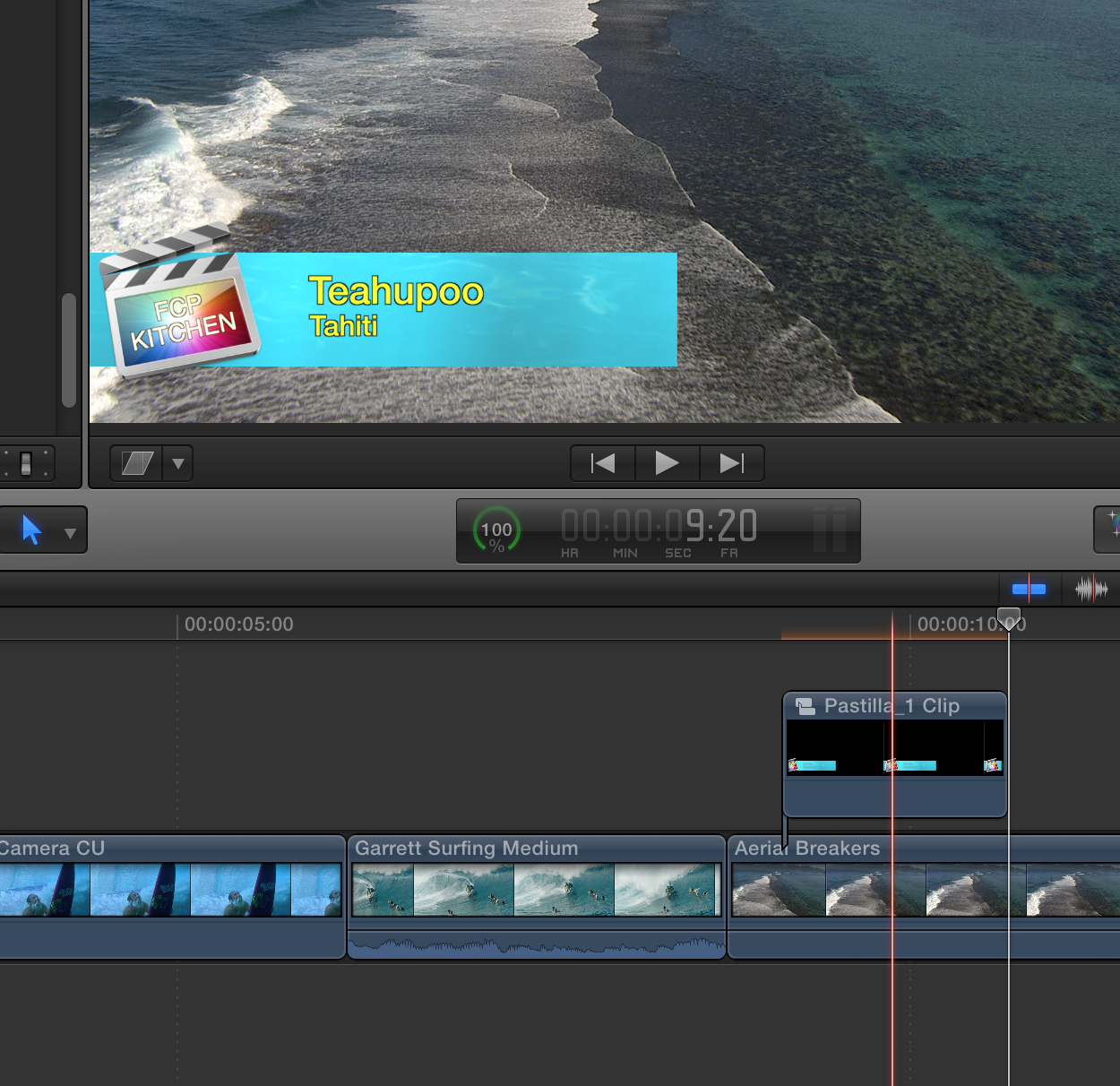Image resolution: width=1120 pixels, height=1086 pixels.
Task: Click the audio meters icon beside the timecode
Action: pyautogui.click(x=831, y=530)
